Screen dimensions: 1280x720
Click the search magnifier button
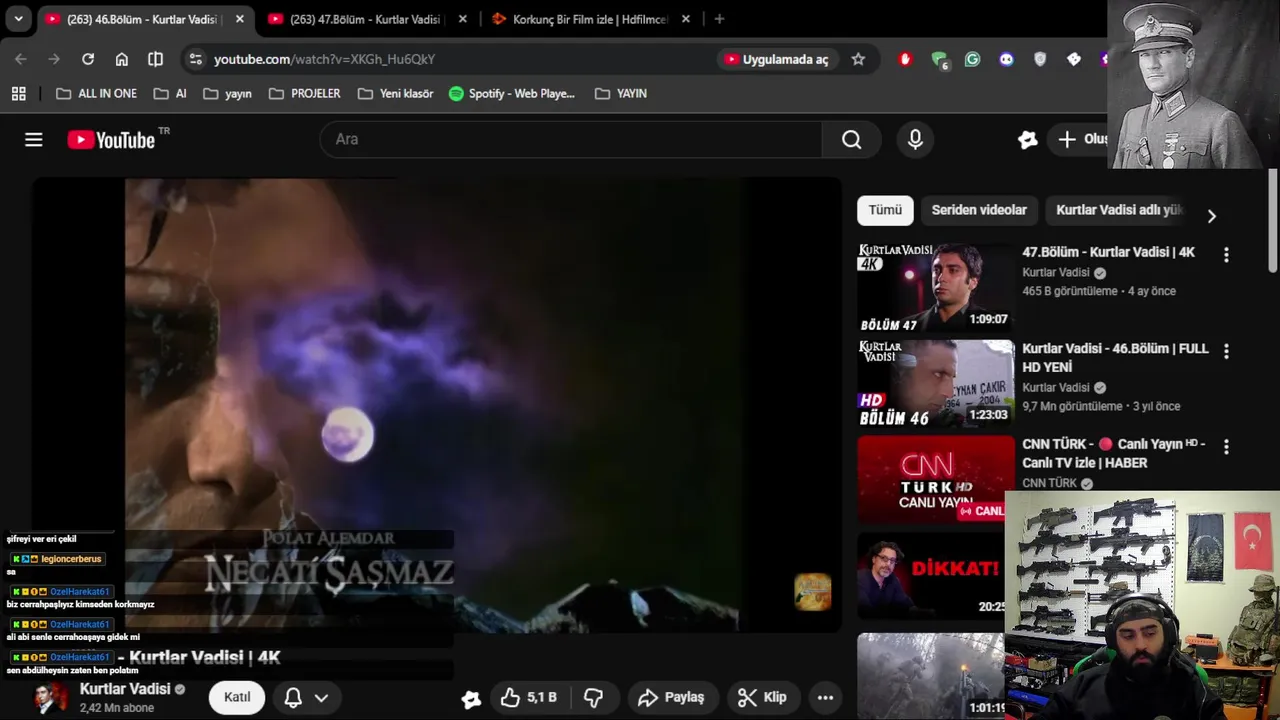pos(851,140)
